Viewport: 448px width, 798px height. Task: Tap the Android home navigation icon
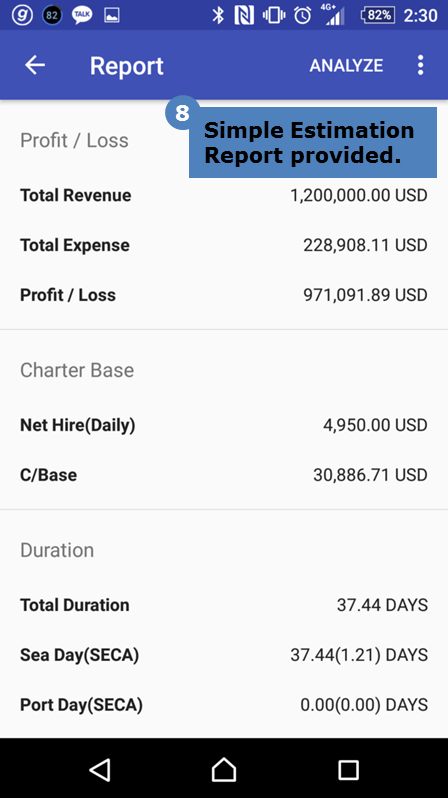click(x=224, y=770)
